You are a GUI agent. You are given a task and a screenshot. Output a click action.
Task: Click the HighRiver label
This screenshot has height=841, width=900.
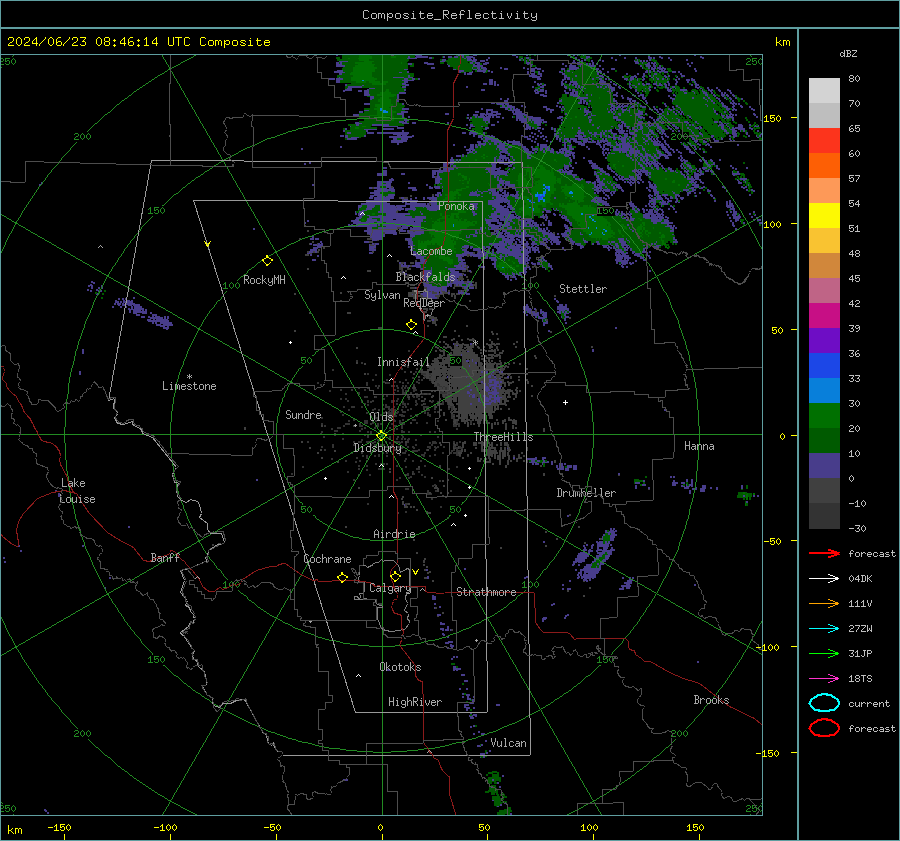coord(415,702)
